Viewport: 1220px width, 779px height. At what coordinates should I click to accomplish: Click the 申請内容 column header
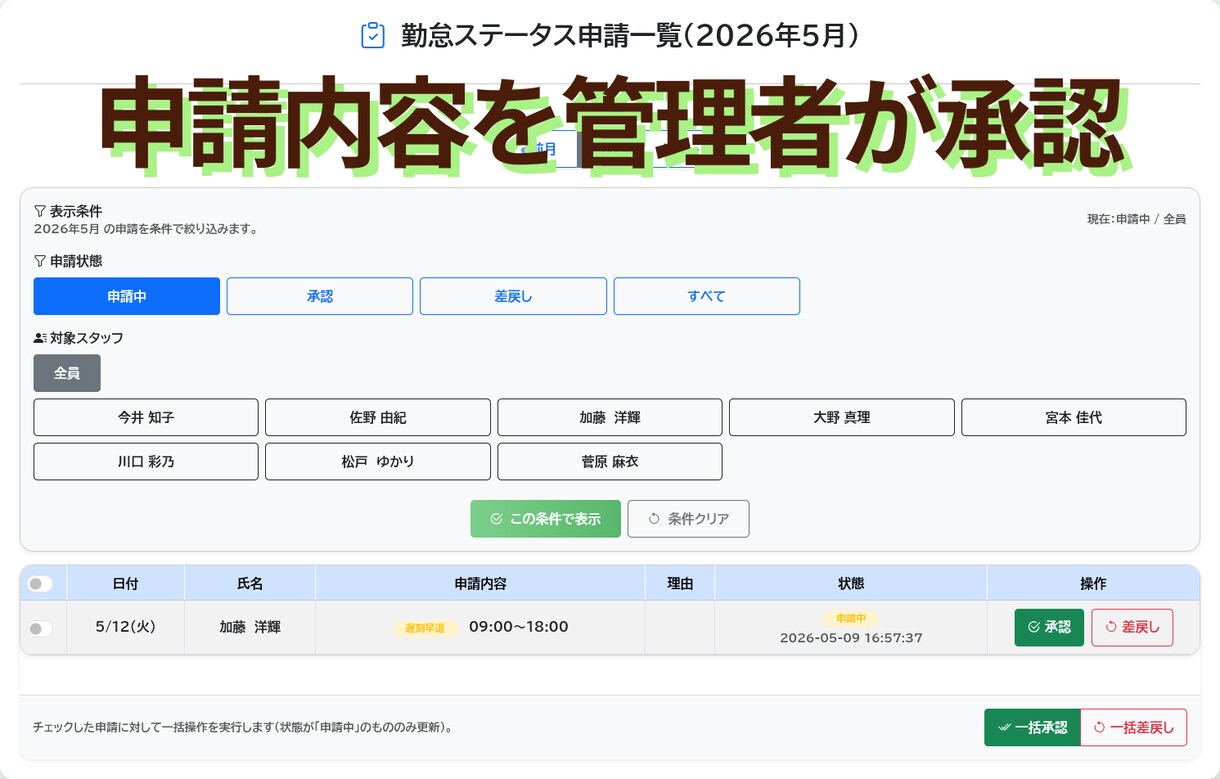[x=481, y=583]
